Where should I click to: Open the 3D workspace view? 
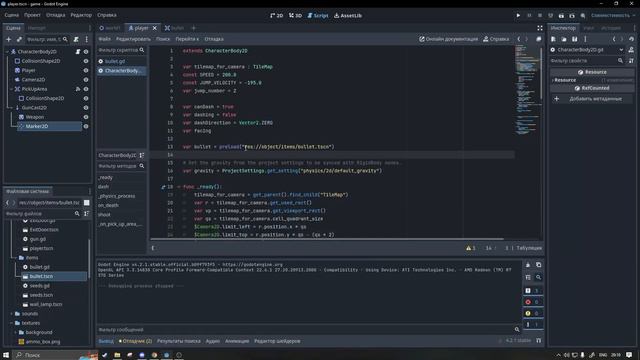coord(296,16)
